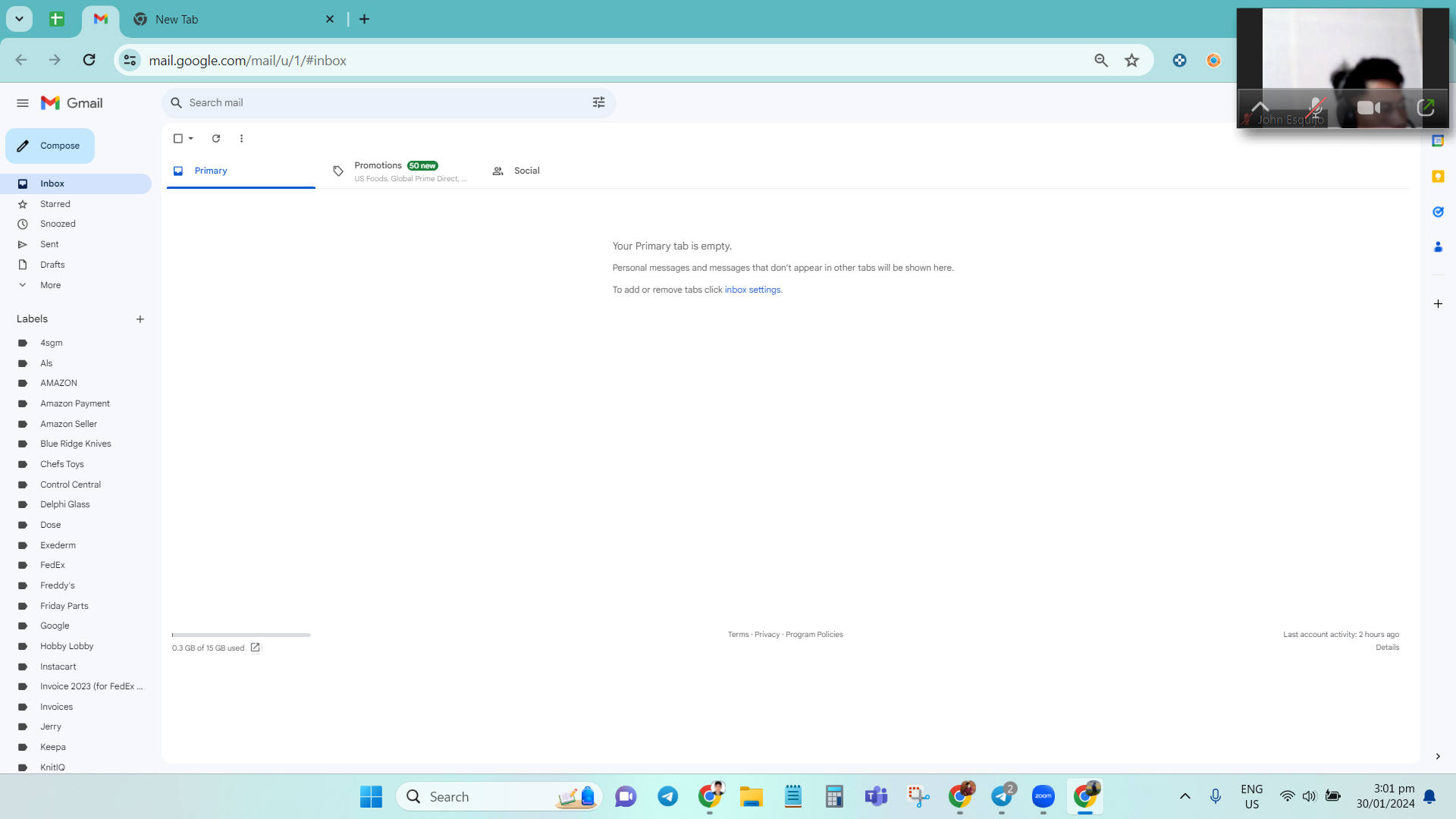Viewport: 1456px width, 819px height.
Task: Bookmark this page with the star icon
Action: click(1131, 60)
